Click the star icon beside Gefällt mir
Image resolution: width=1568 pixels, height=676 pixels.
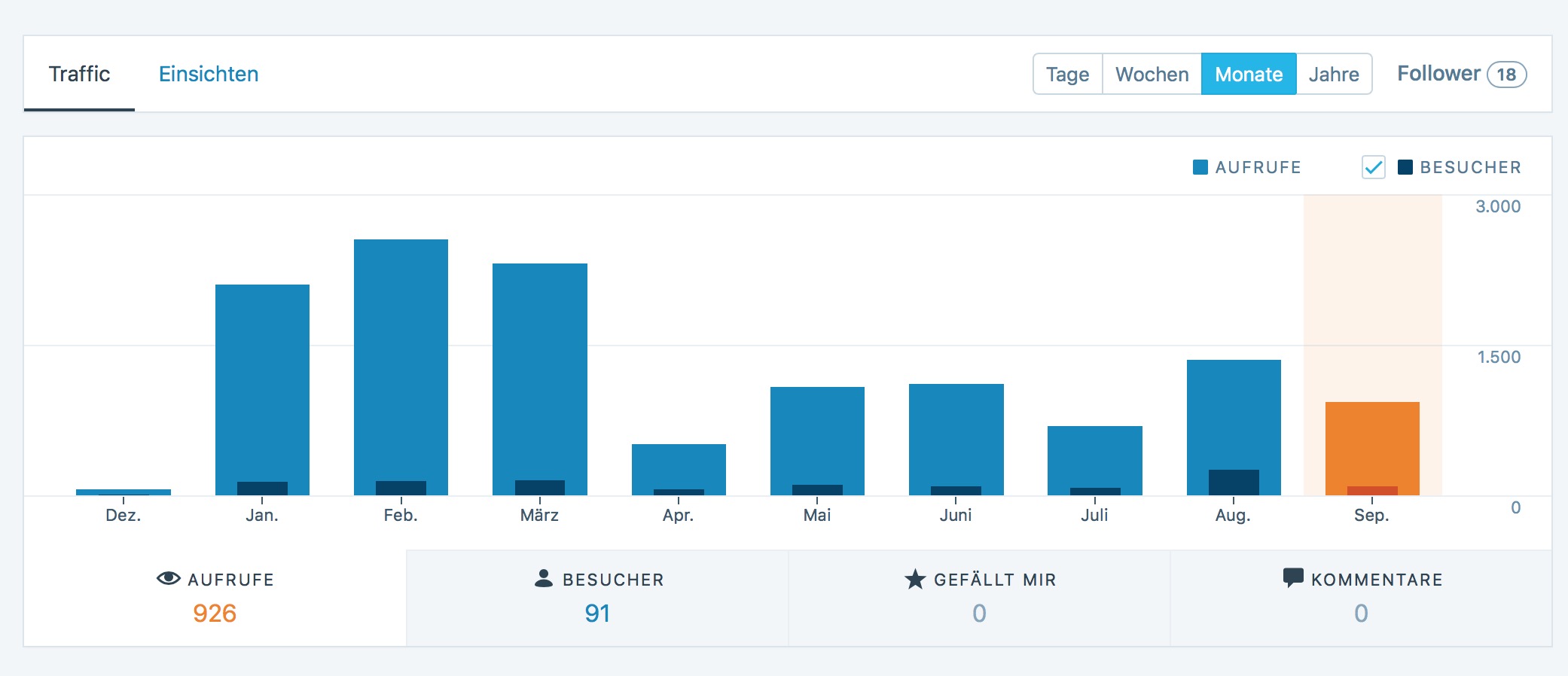coord(914,579)
